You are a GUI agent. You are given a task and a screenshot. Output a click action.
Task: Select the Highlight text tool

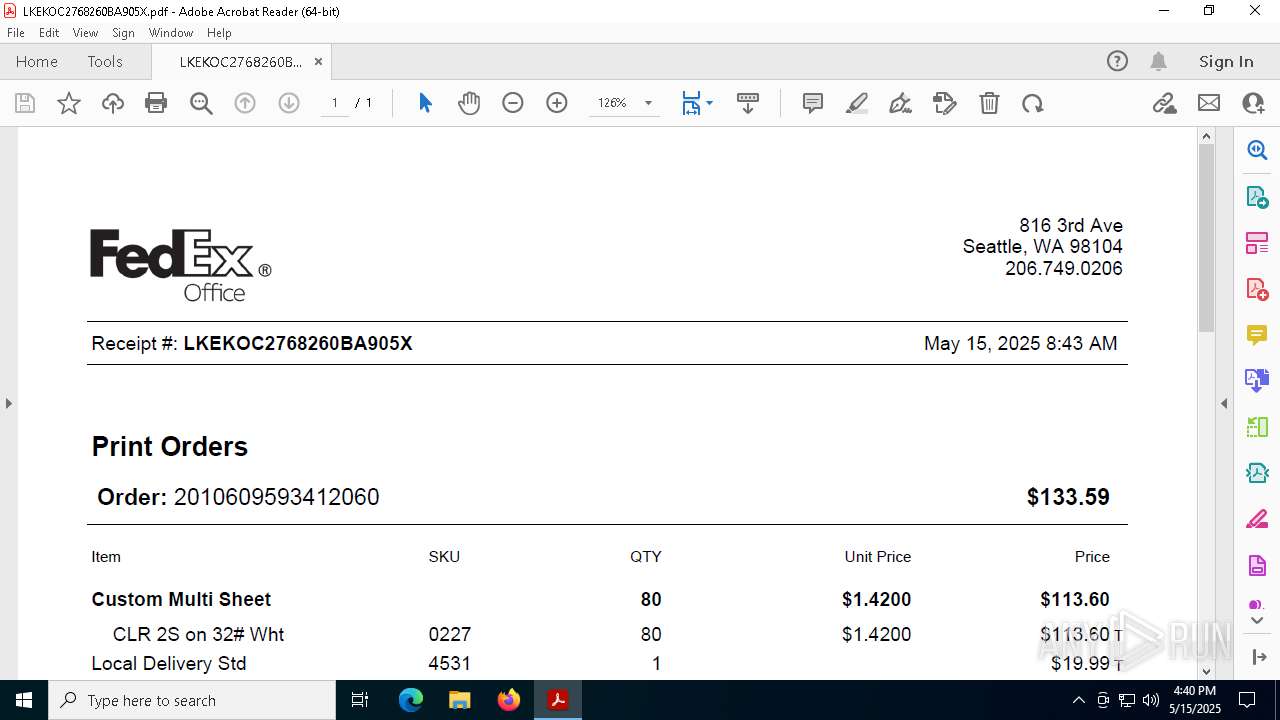tap(857, 103)
